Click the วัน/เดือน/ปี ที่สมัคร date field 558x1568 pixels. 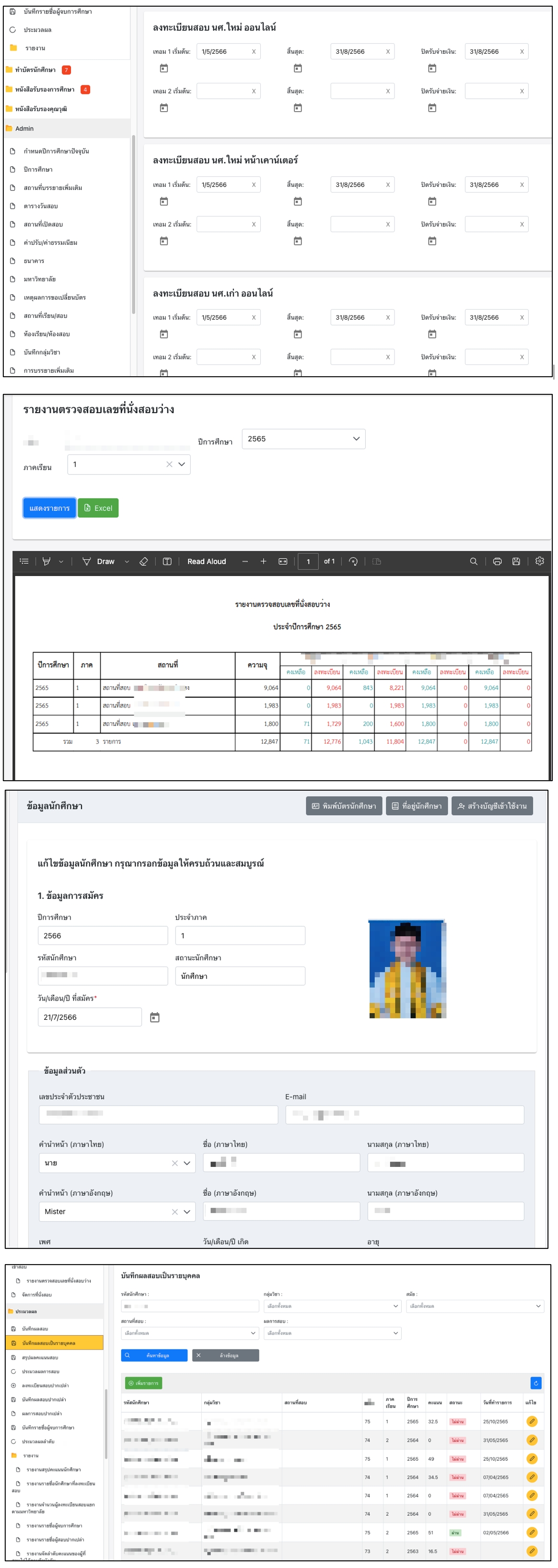pyautogui.click(x=90, y=1017)
